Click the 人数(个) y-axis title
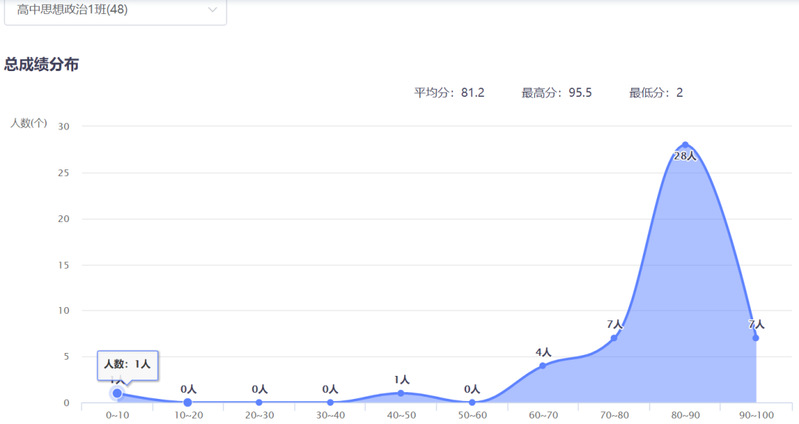 pos(29,123)
